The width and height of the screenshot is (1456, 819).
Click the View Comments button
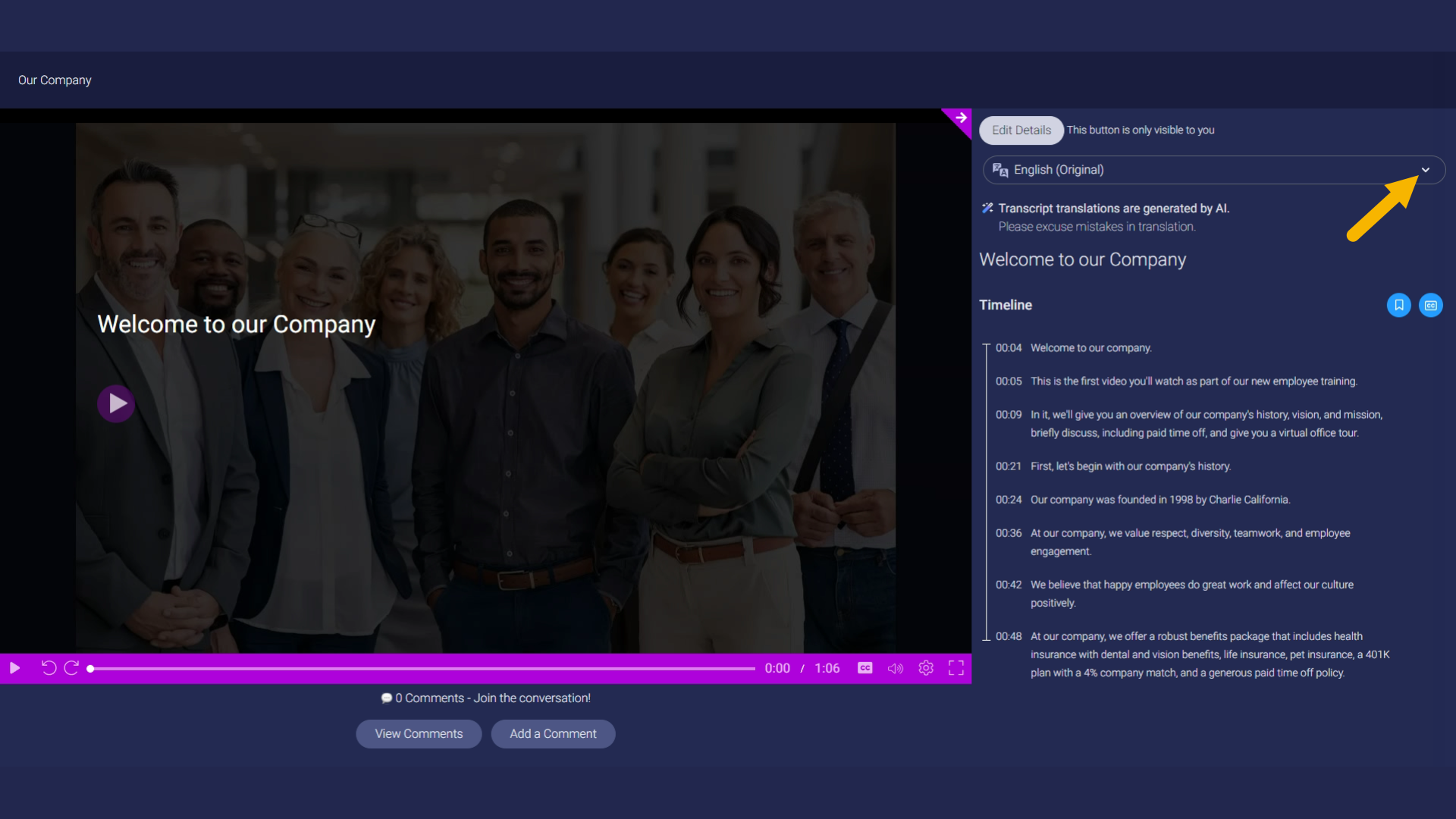pos(419,734)
